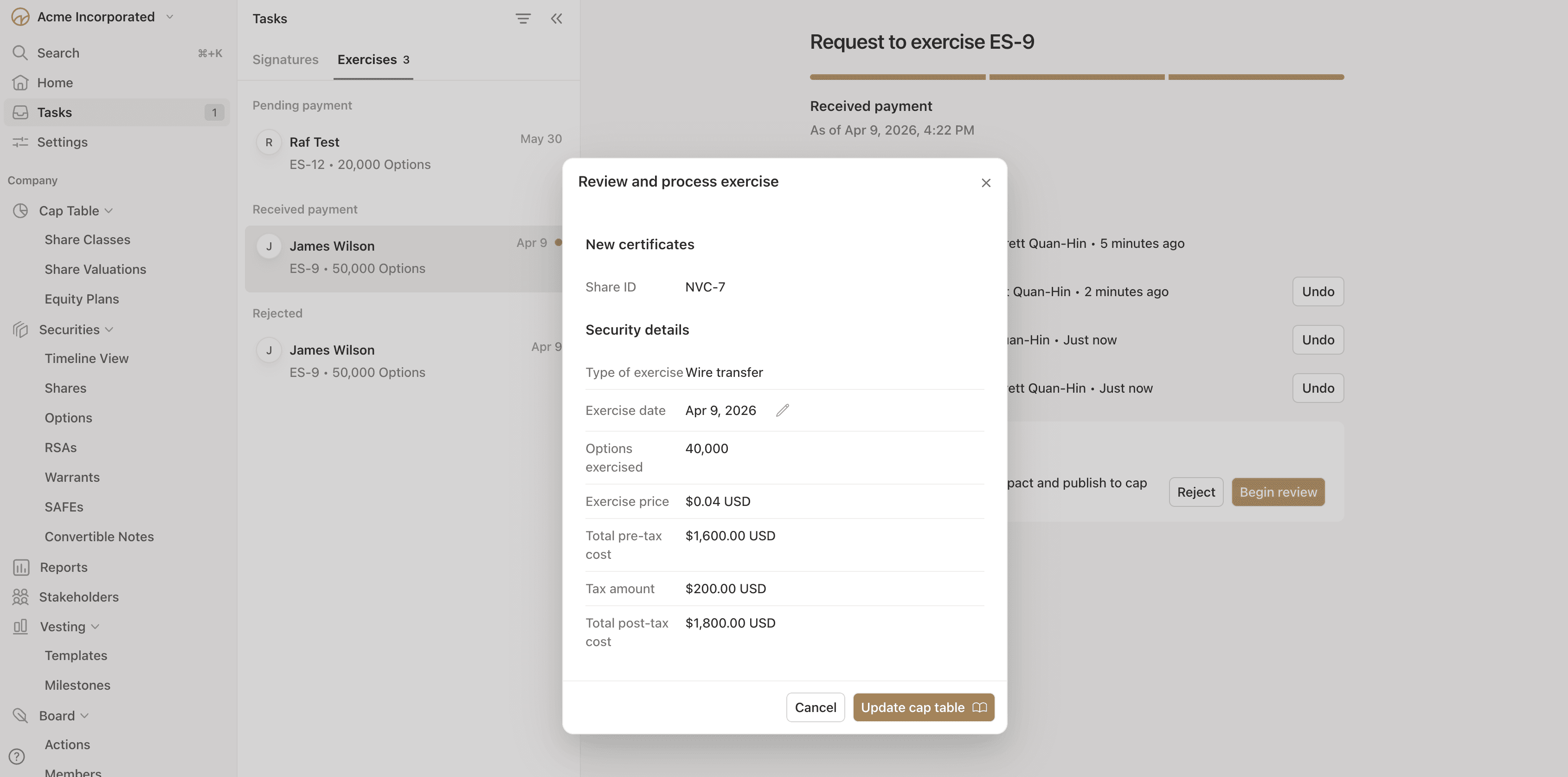
Task: Collapse the Securities section chevron
Action: [x=109, y=330]
